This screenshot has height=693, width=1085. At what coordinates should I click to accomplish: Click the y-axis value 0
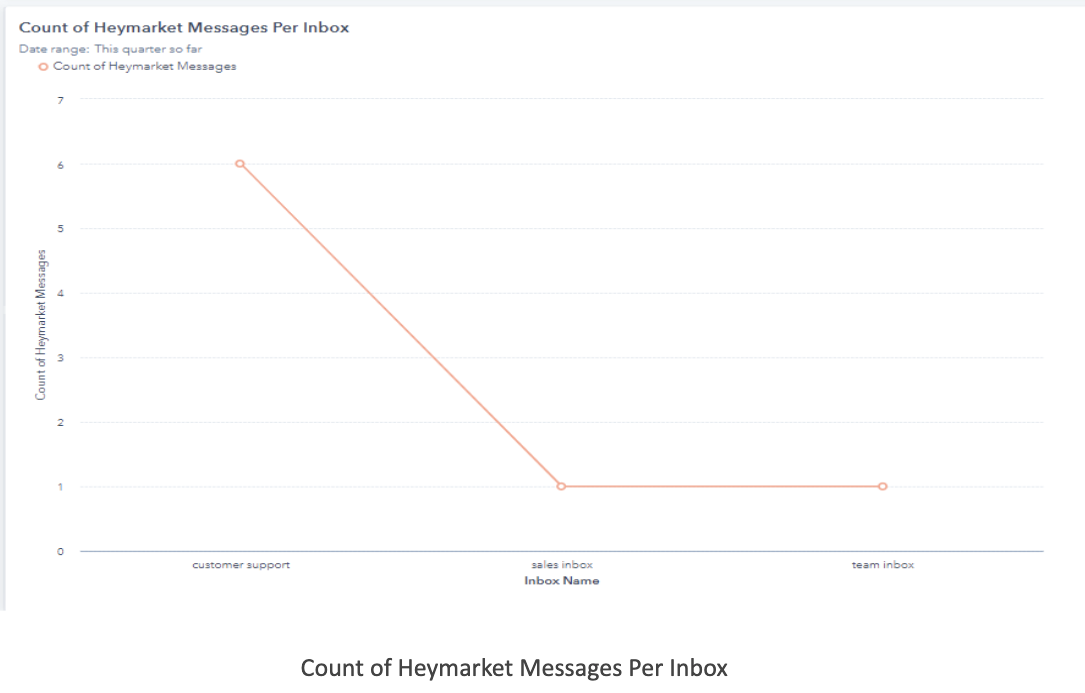click(61, 552)
